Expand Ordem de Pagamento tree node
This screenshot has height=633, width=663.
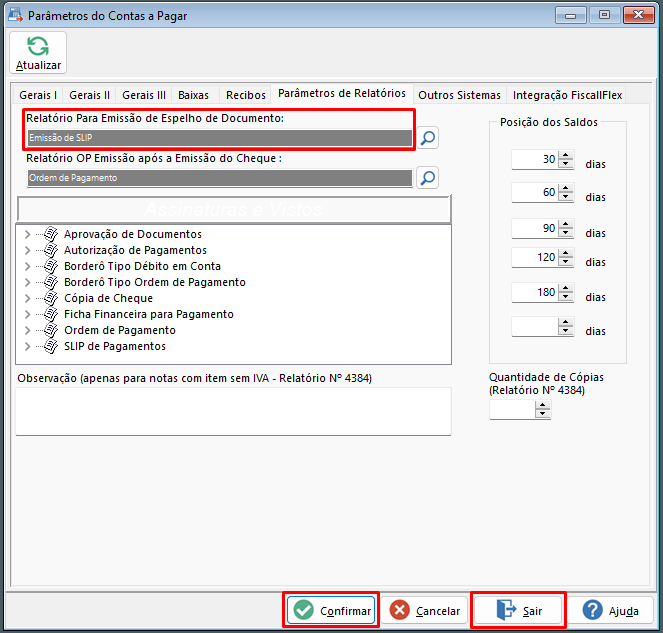pos(27,331)
